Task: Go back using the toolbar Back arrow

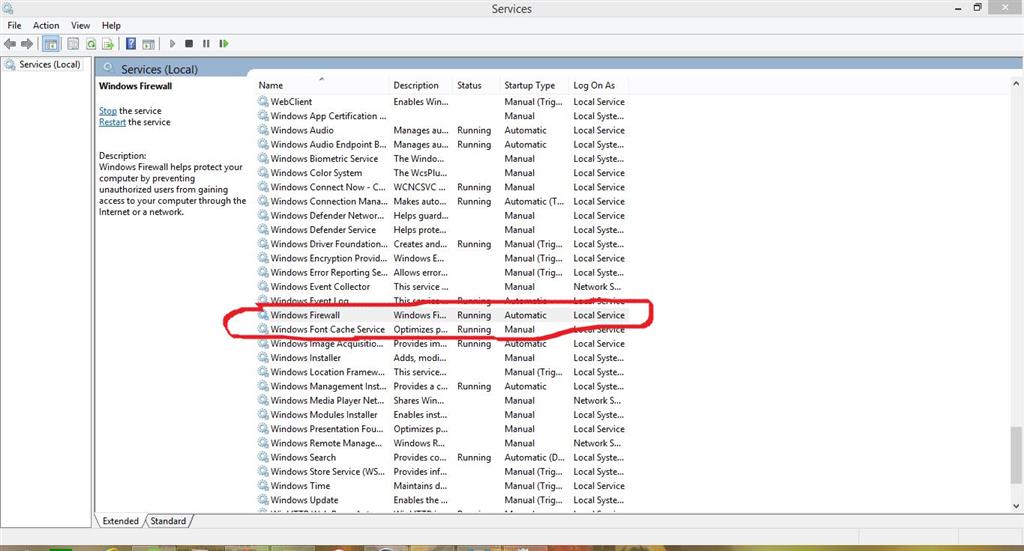Action: click(10, 44)
